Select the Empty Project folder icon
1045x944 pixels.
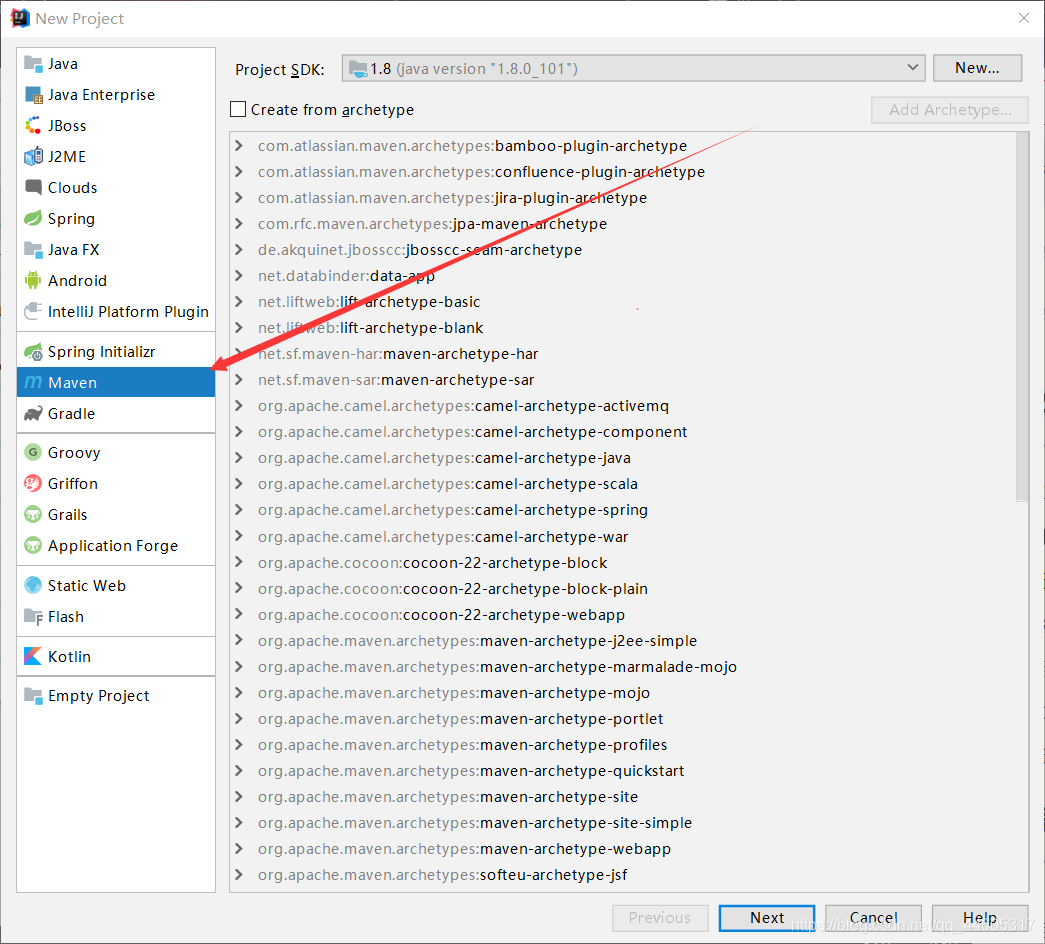tap(33, 696)
